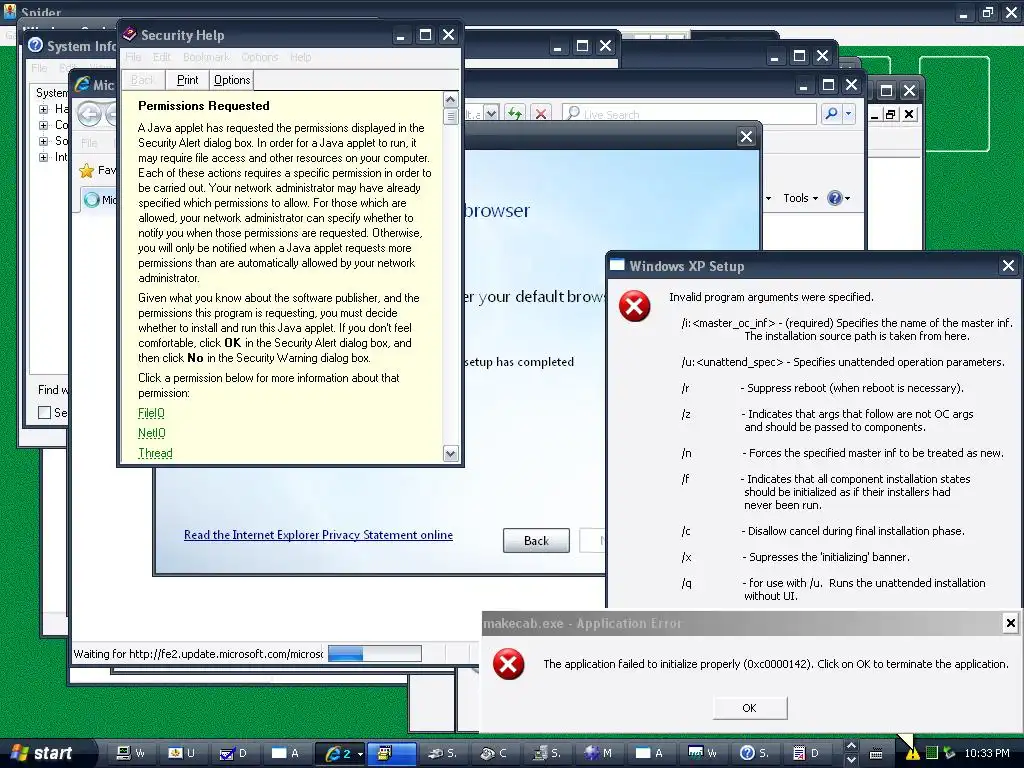Screen dimensions: 1024x768
Task: Open last taskbar item labeled D
Action: 806,753
